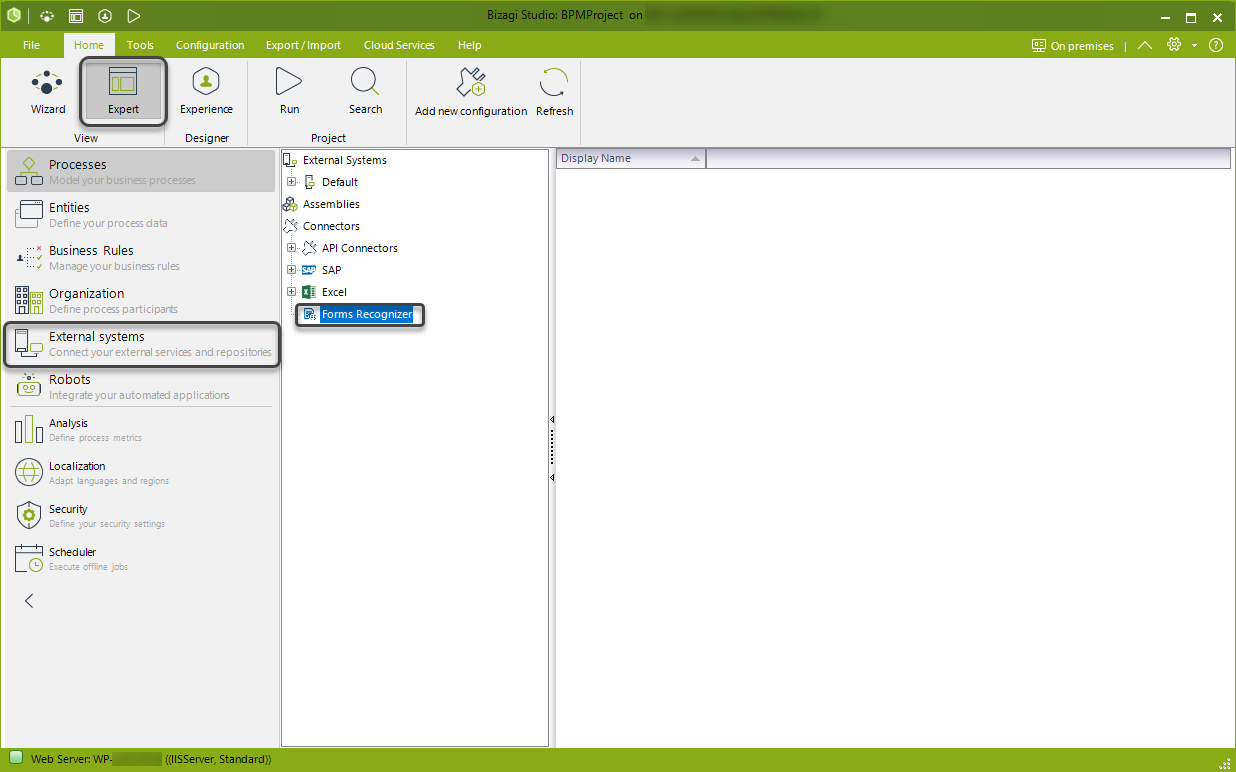Open Analysis module
The image size is (1236, 772).
click(x=141, y=429)
